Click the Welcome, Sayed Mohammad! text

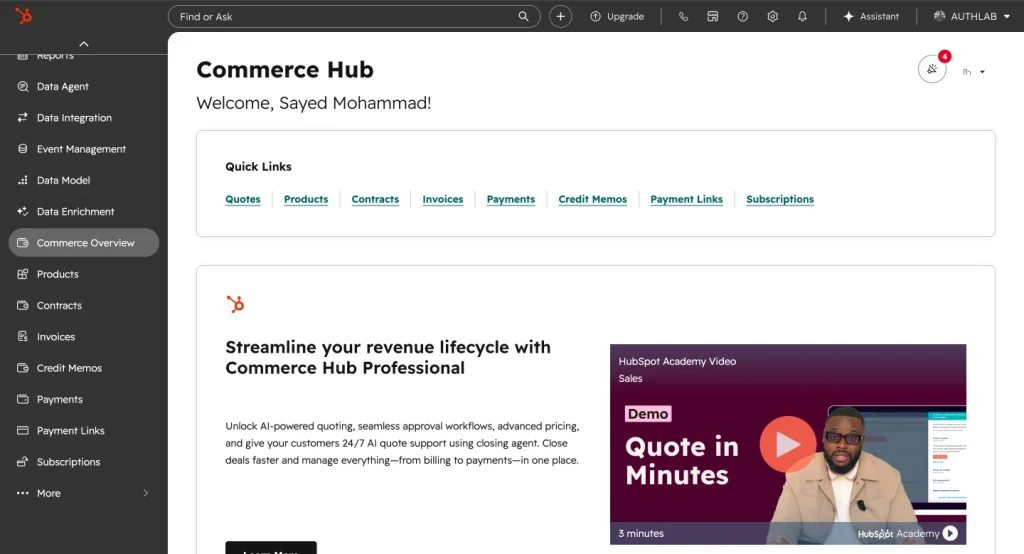pos(313,103)
